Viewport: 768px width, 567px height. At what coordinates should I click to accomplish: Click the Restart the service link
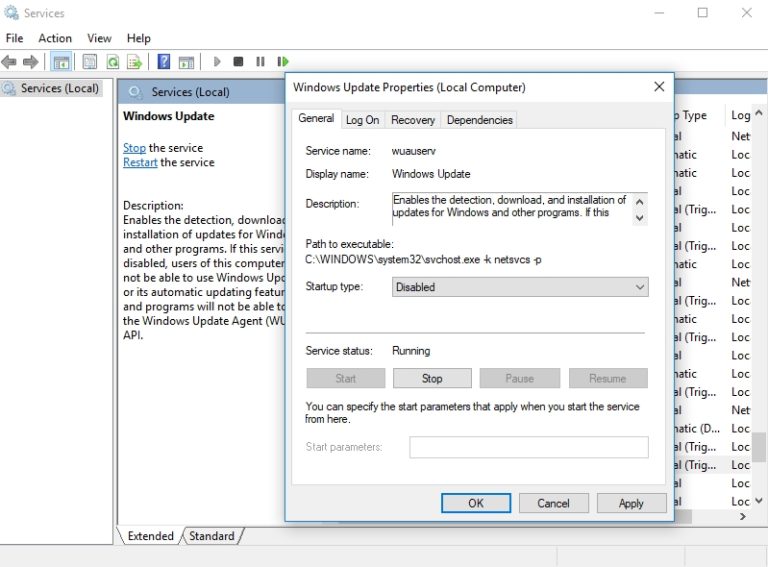140,162
